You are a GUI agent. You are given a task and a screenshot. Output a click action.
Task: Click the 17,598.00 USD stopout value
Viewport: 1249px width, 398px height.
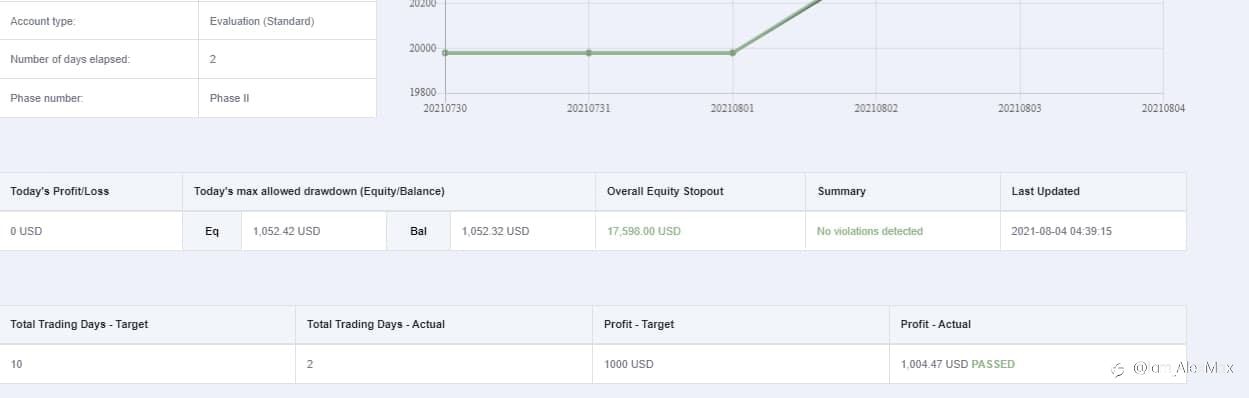[x=644, y=231]
